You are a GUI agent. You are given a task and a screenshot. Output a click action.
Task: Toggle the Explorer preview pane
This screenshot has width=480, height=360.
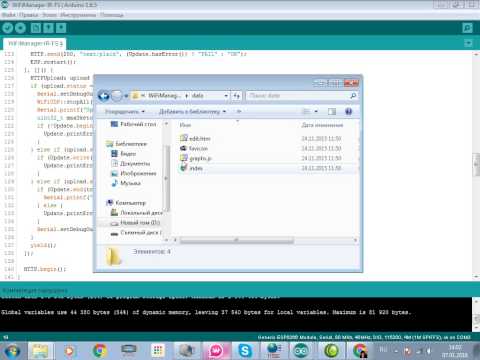click(x=332, y=111)
